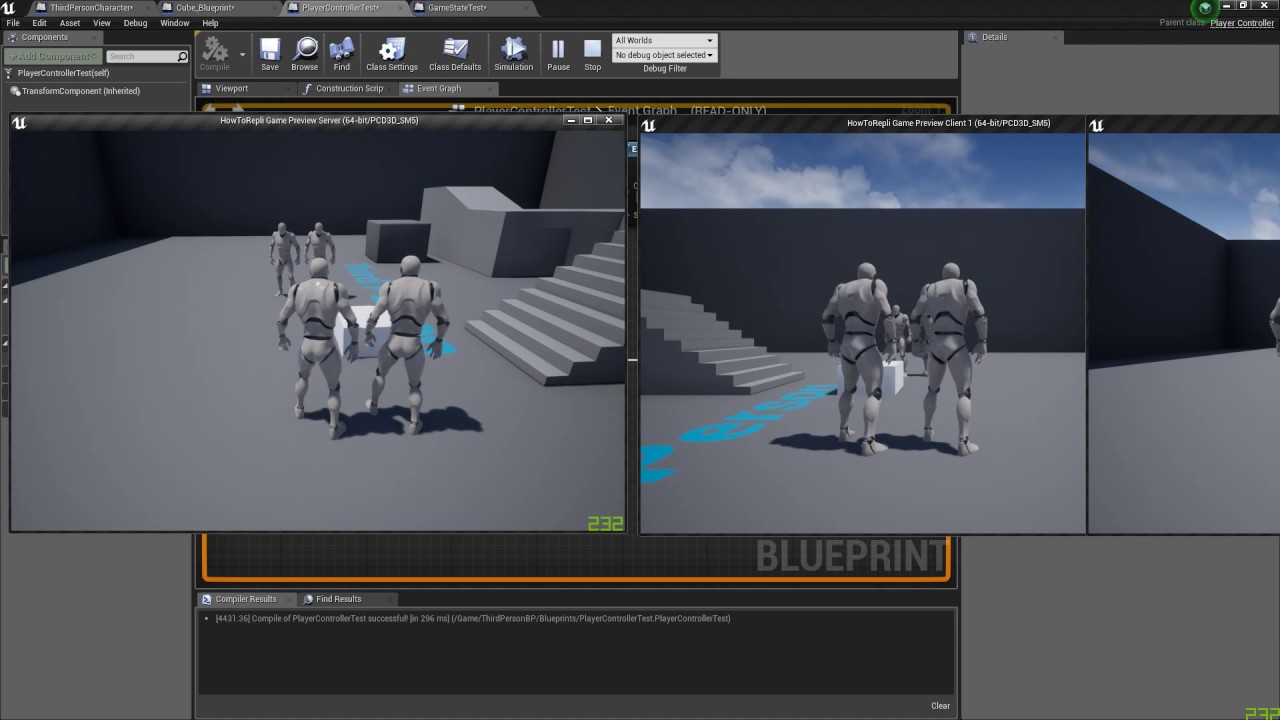Click the Unreal Engine logo at top-left
This screenshot has height=720, width=1280.
[x=9, y=8]
